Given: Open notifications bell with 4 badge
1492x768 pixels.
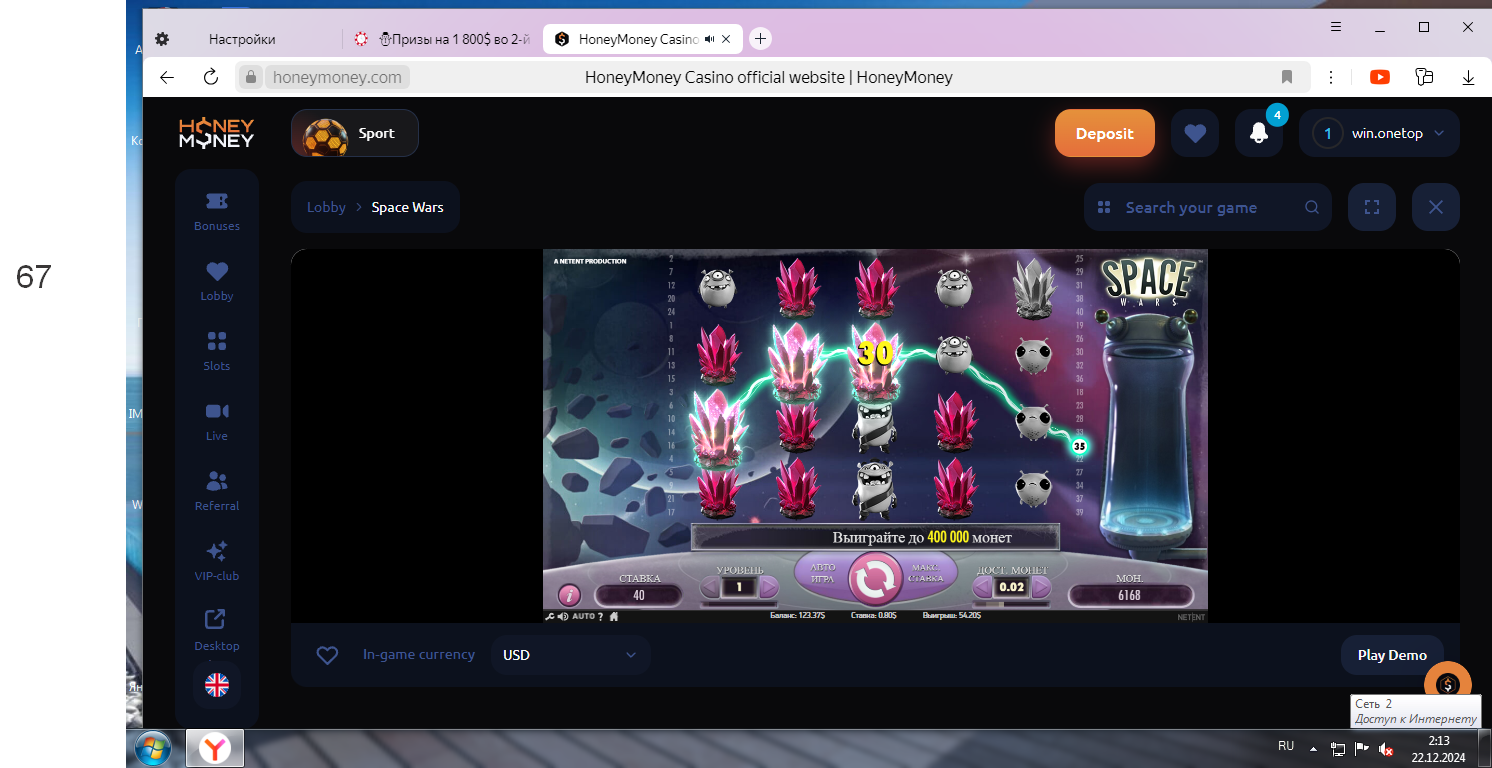Looking at the screenshot, I should point(1258,133).
